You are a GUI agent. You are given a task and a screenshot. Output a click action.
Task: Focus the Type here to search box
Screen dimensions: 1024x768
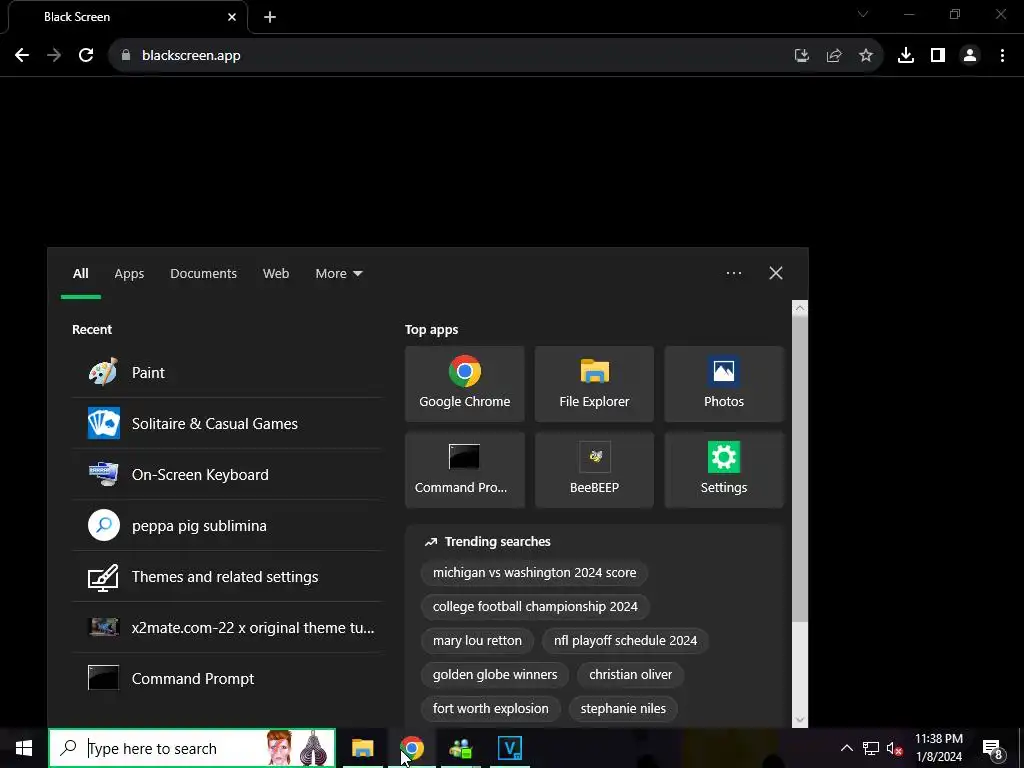192,748
